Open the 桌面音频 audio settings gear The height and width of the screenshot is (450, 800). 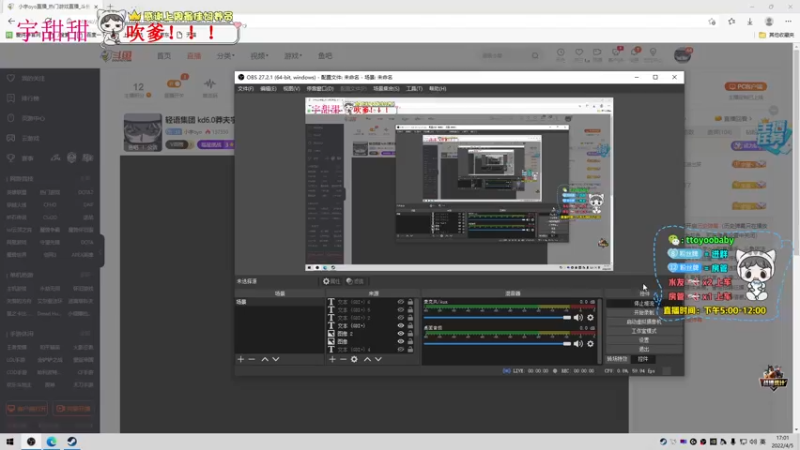click(x=590, y=343)
